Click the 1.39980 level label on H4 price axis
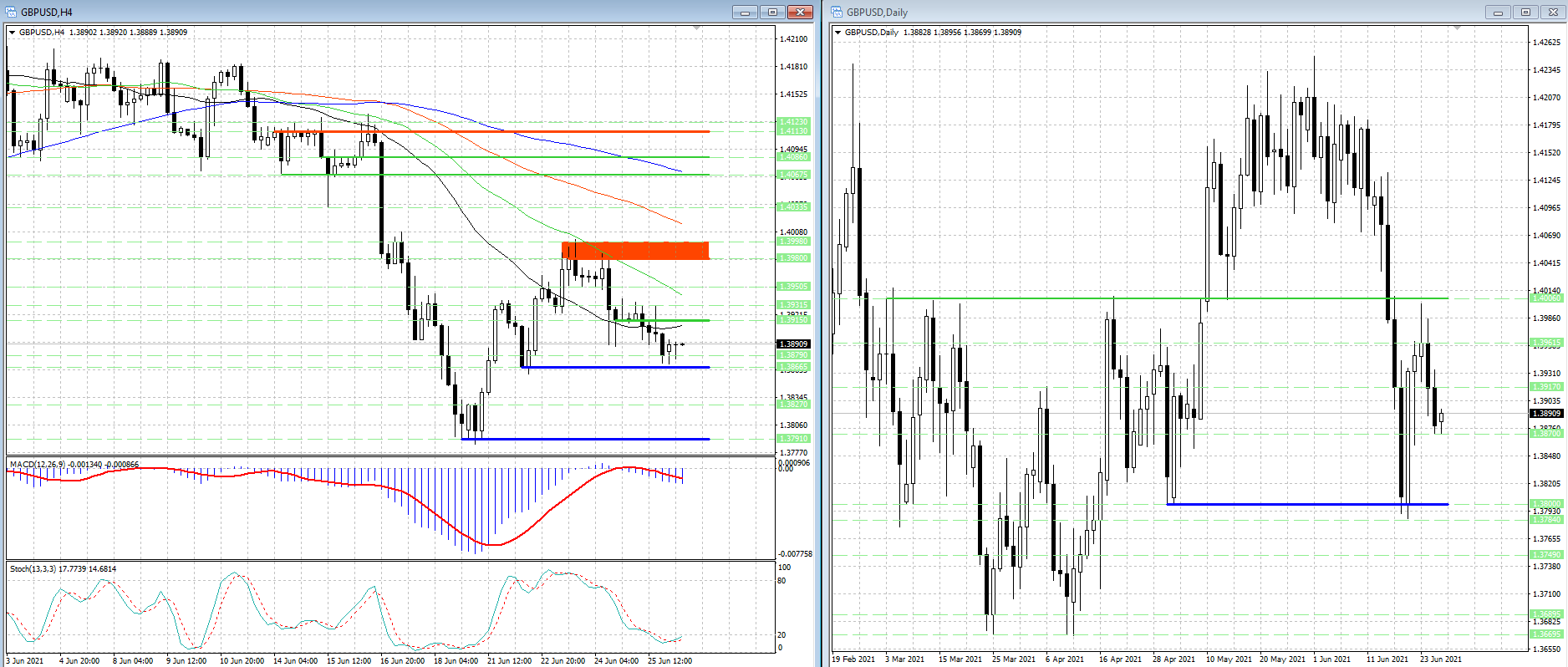Viewport: 1568px width, 667px height. point(793,242)
